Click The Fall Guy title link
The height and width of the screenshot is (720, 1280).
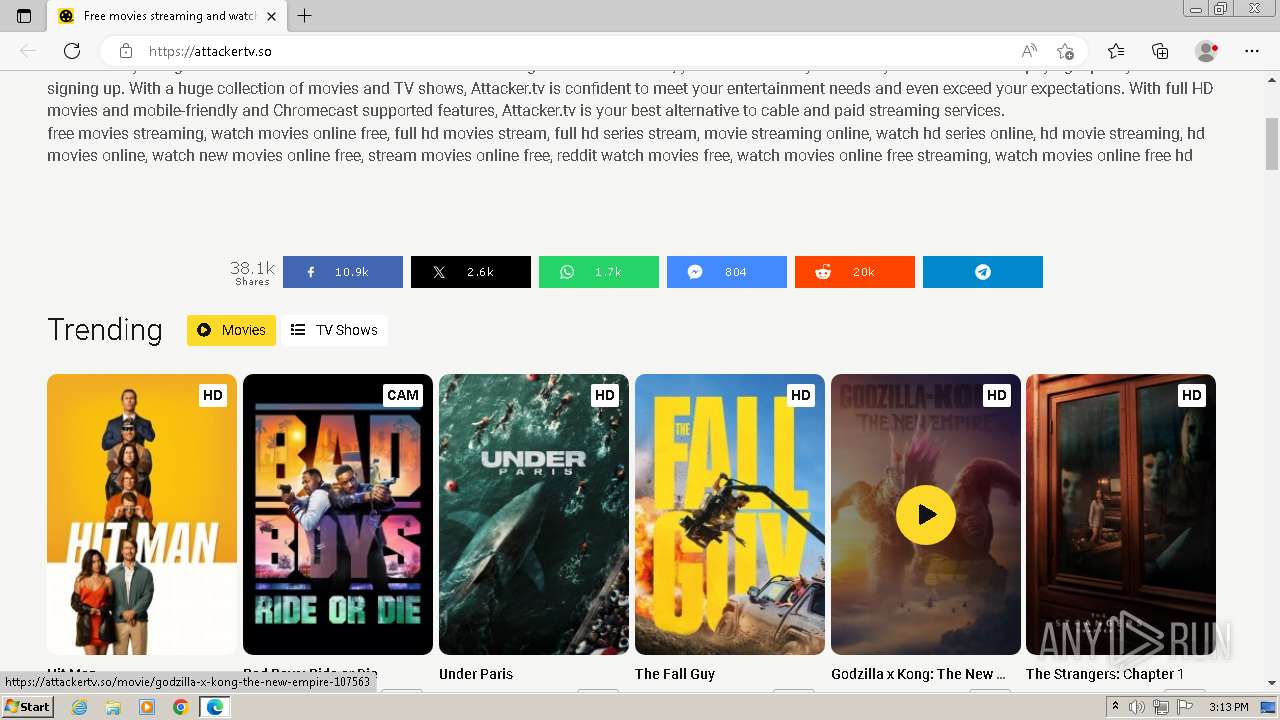tap(675, 674)
